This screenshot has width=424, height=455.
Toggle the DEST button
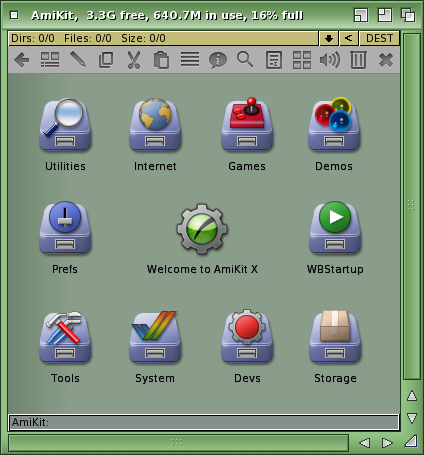pyautogui.click(x=379, y=38)
